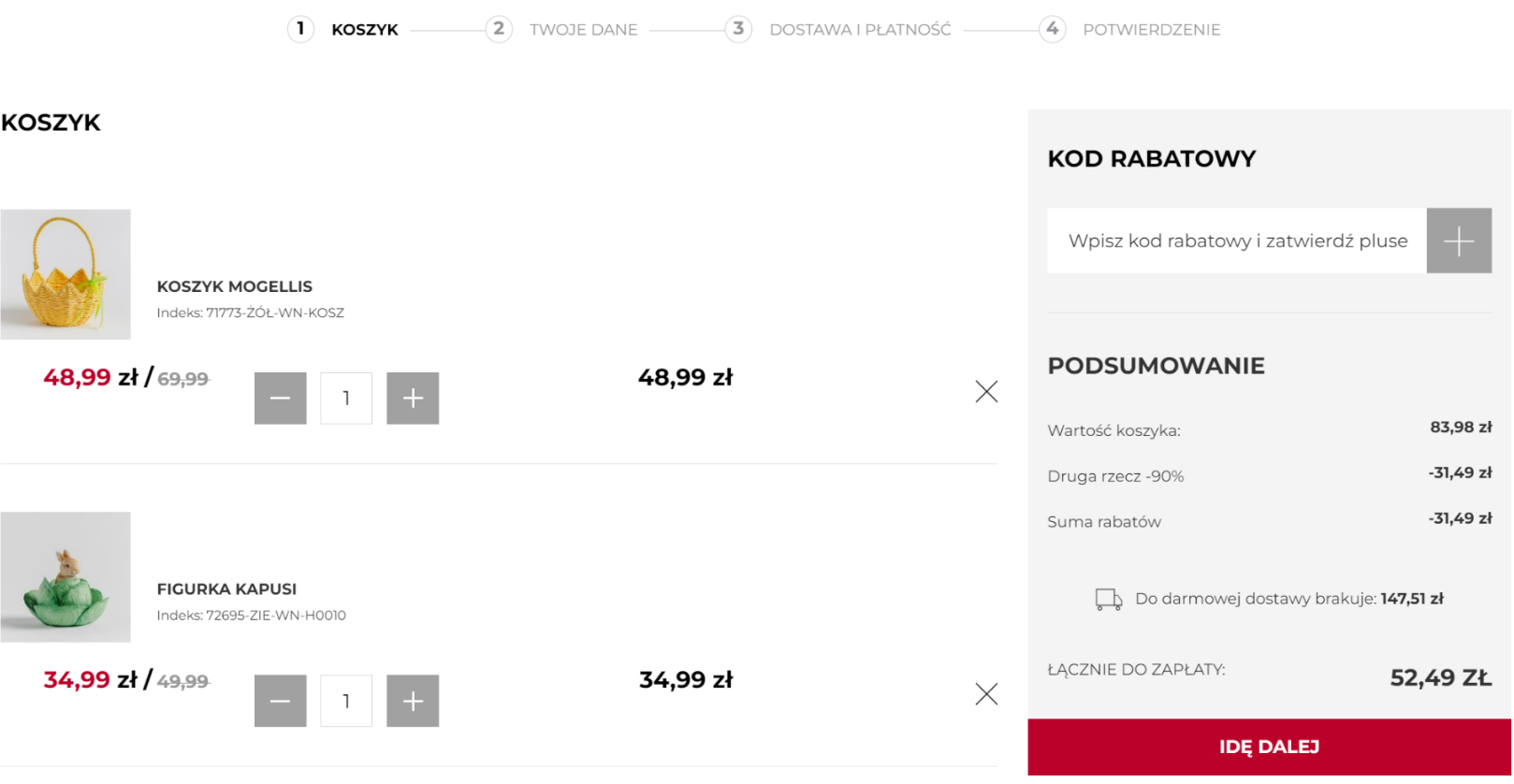Increase quantity of Koszyk Mogellis
The image size is (1514, 784).
pos(413,399)
